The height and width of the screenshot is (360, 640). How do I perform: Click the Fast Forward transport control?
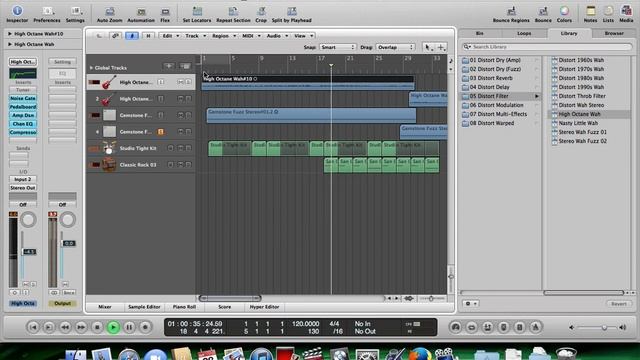[81, 327]
